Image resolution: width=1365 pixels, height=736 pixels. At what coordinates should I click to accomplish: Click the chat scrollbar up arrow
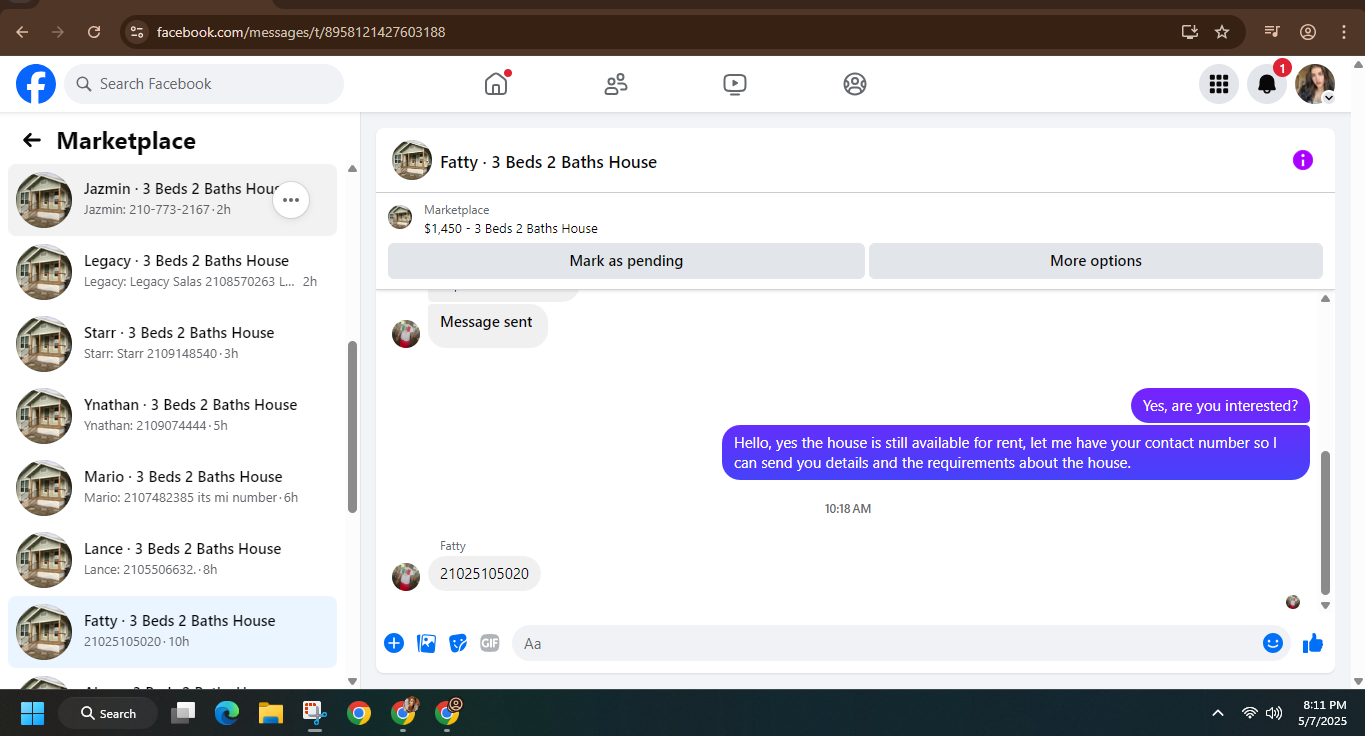pos(1326,298)
